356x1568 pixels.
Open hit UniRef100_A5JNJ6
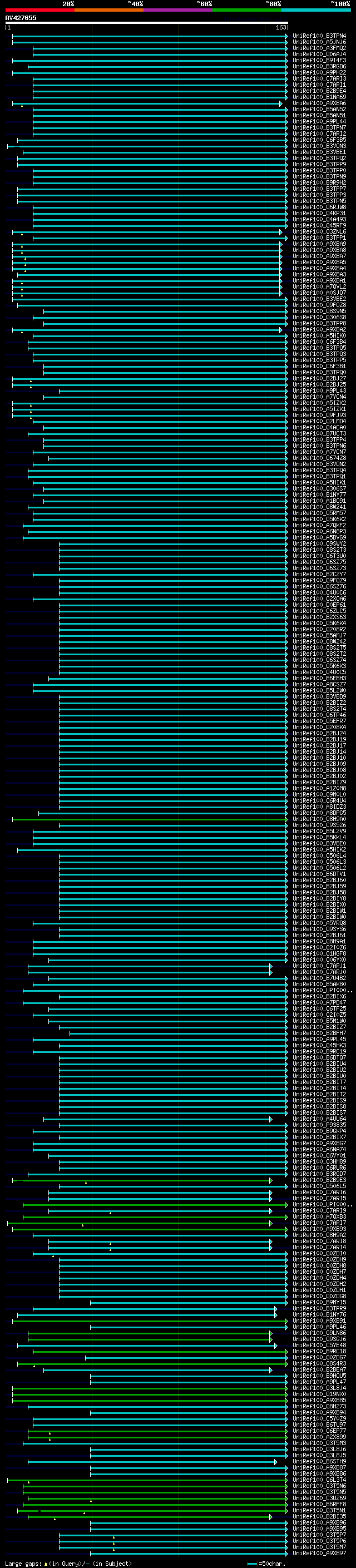point(319,42)
